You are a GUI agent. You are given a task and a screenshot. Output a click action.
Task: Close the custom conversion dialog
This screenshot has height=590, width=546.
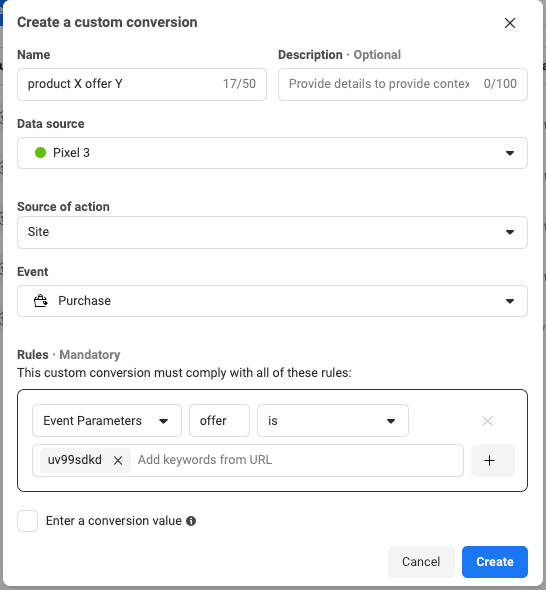click(510, 23)
